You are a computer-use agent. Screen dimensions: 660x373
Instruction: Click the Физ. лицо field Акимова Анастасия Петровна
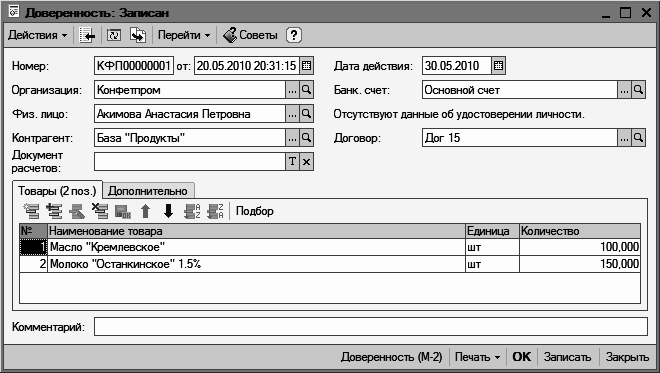coord(190,114)
